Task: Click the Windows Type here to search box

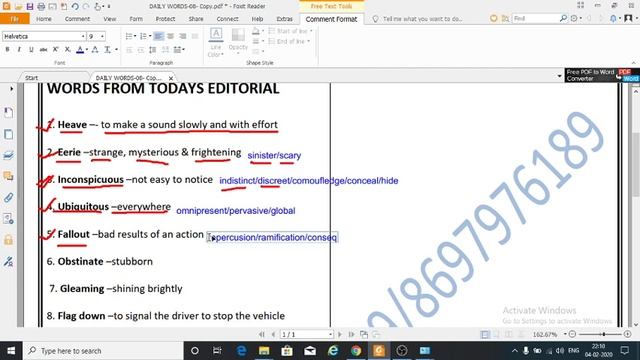Action: pyautogui.click(x=103, y=351)
